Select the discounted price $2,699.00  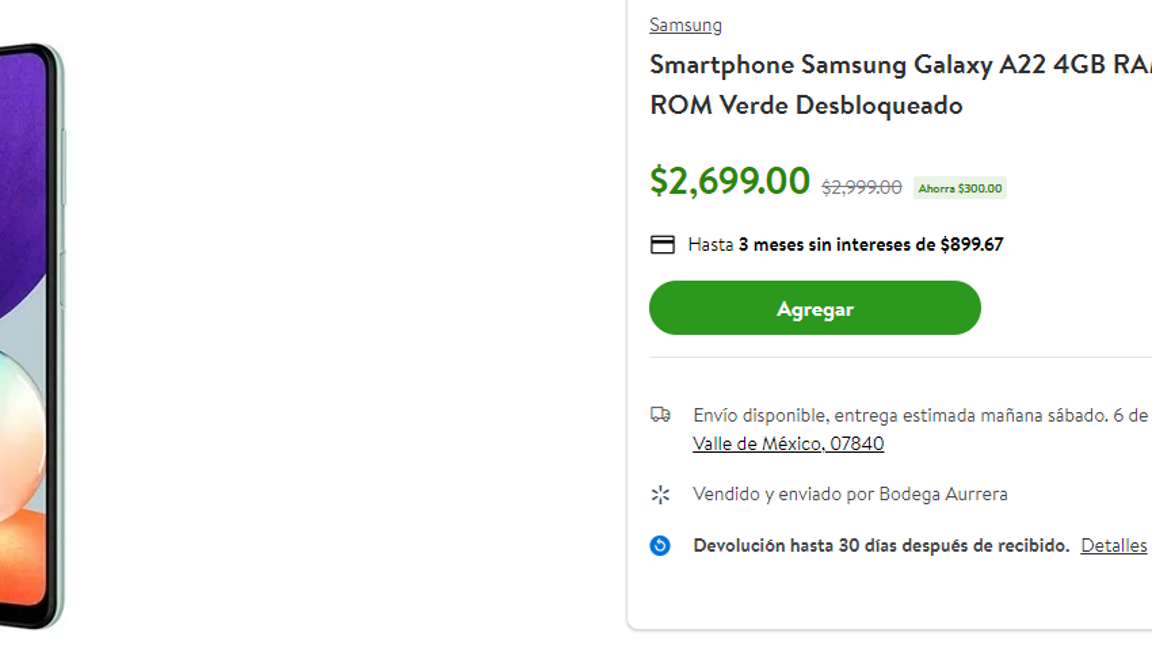729,181
